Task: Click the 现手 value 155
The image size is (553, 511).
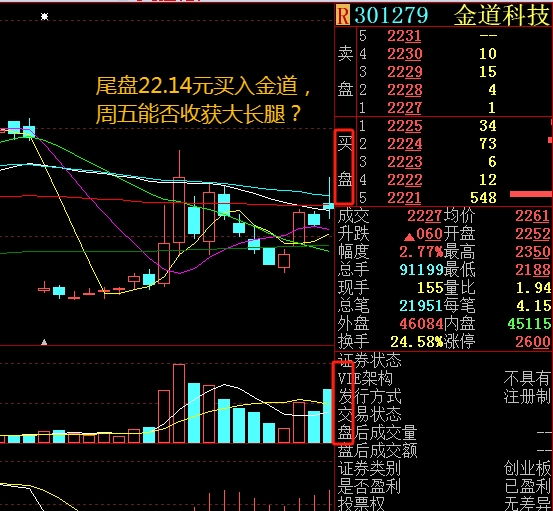Action: coord(430,288)
